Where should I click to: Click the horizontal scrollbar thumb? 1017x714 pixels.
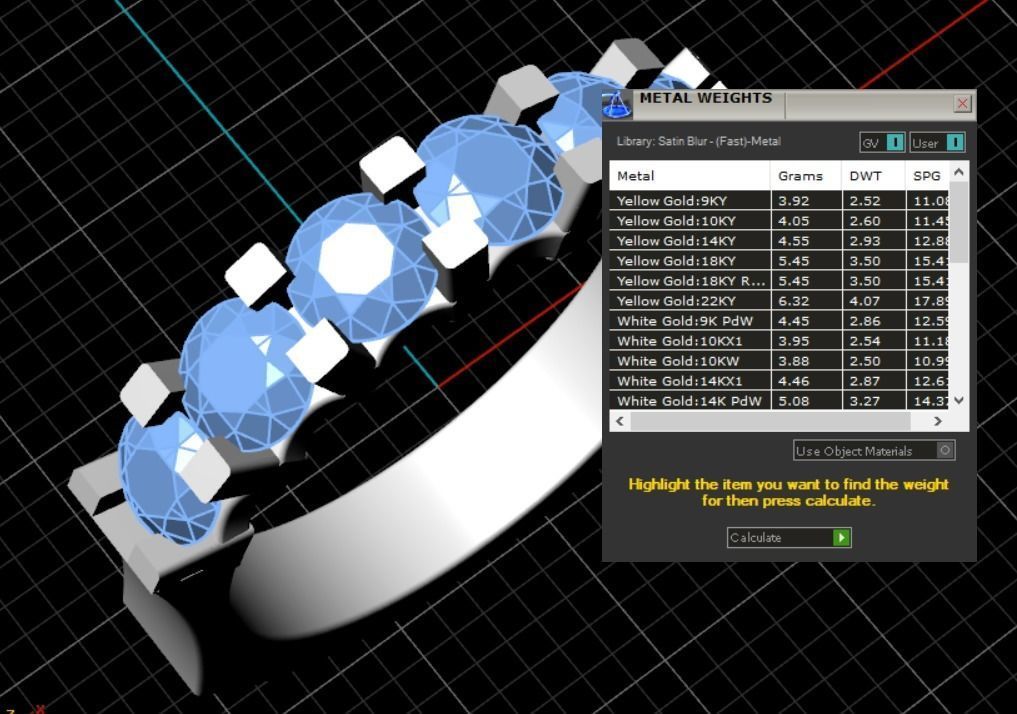click(771, 421)
